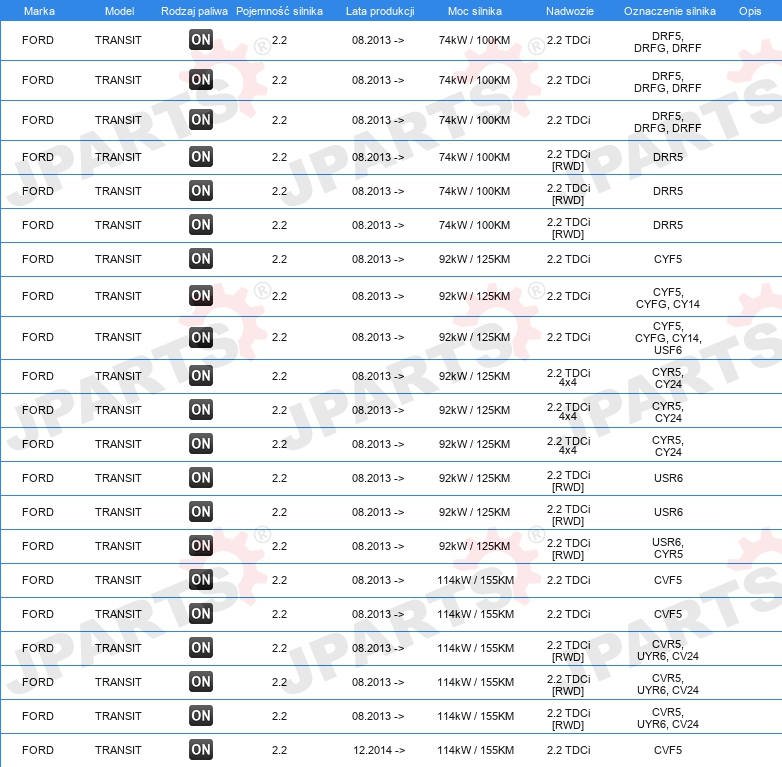The height and width of the screenshot is (767, 782).
Task: Click '92kW / 125KM' in the CYF5-only row
Action: [474, 259]
